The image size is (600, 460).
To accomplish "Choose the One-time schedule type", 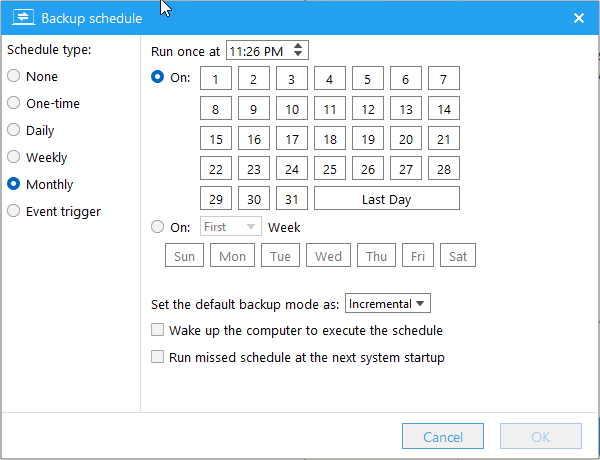I will (14, 103).
